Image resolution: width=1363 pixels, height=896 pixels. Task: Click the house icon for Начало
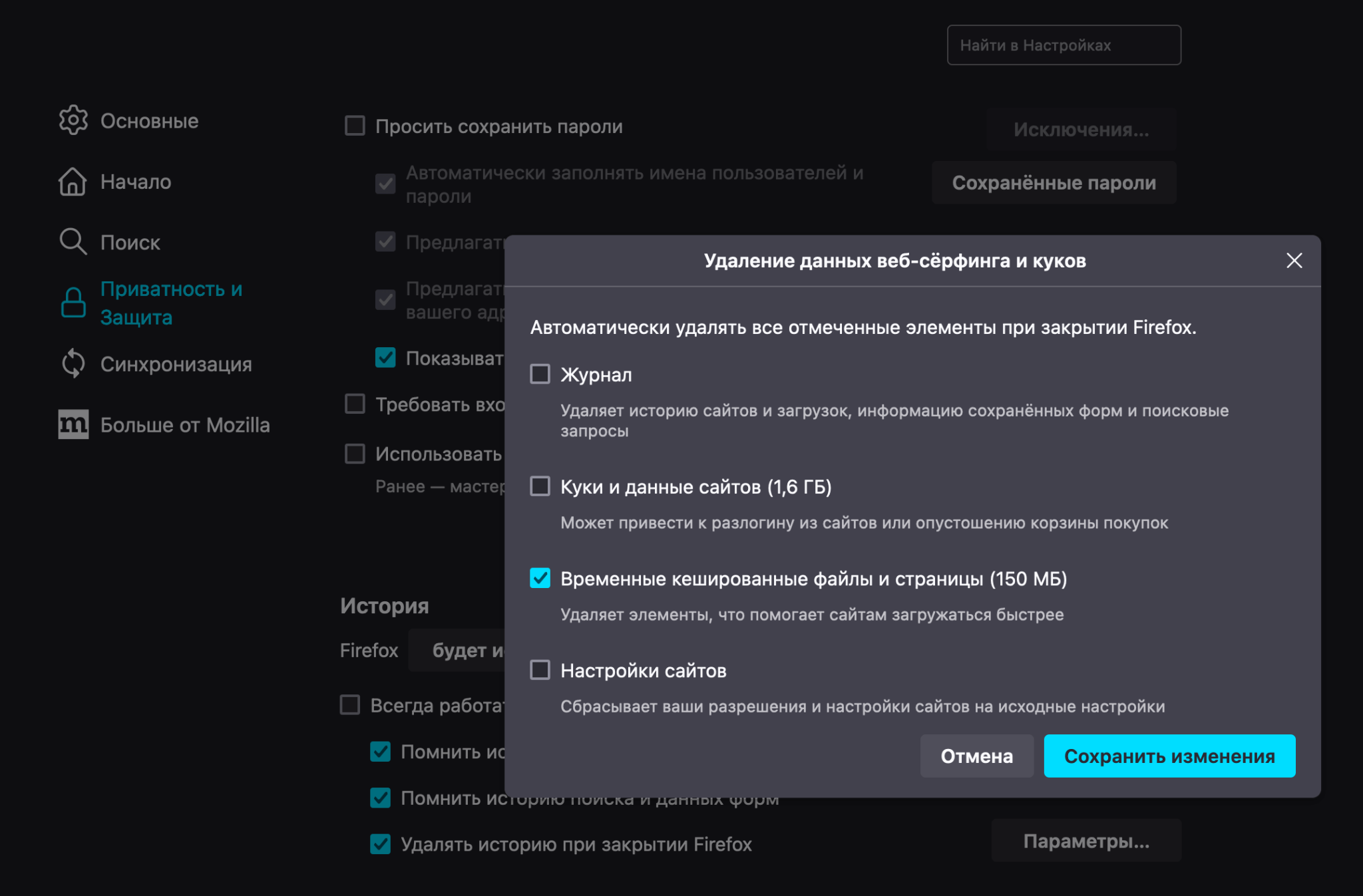tap(73, 182)
